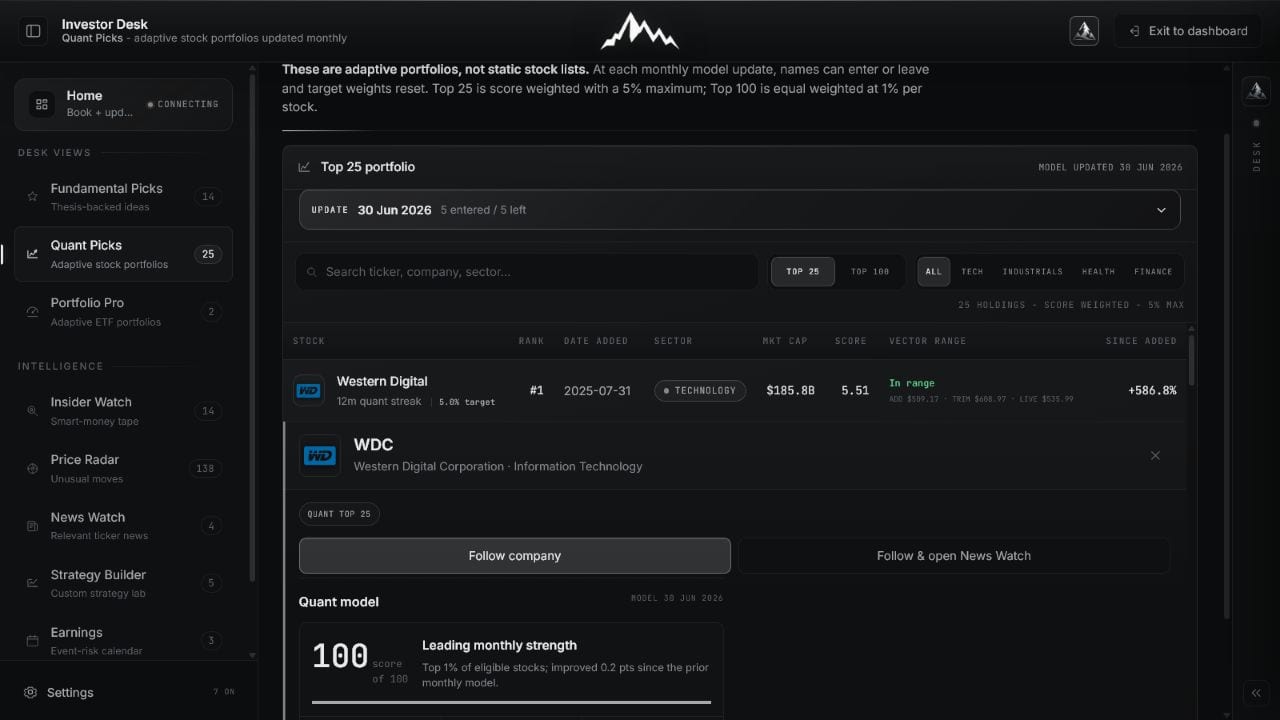Click the Rank column header
This screenshot has width=1280, height=720.
531,341
